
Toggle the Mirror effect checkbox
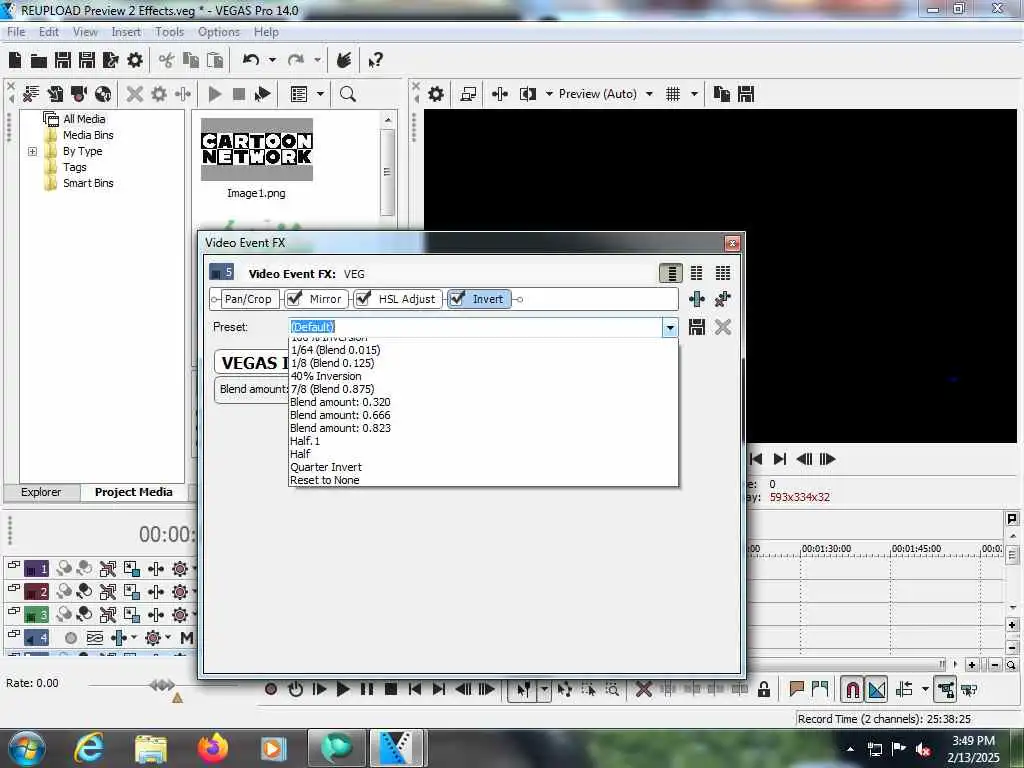click(x=295, y=298)
